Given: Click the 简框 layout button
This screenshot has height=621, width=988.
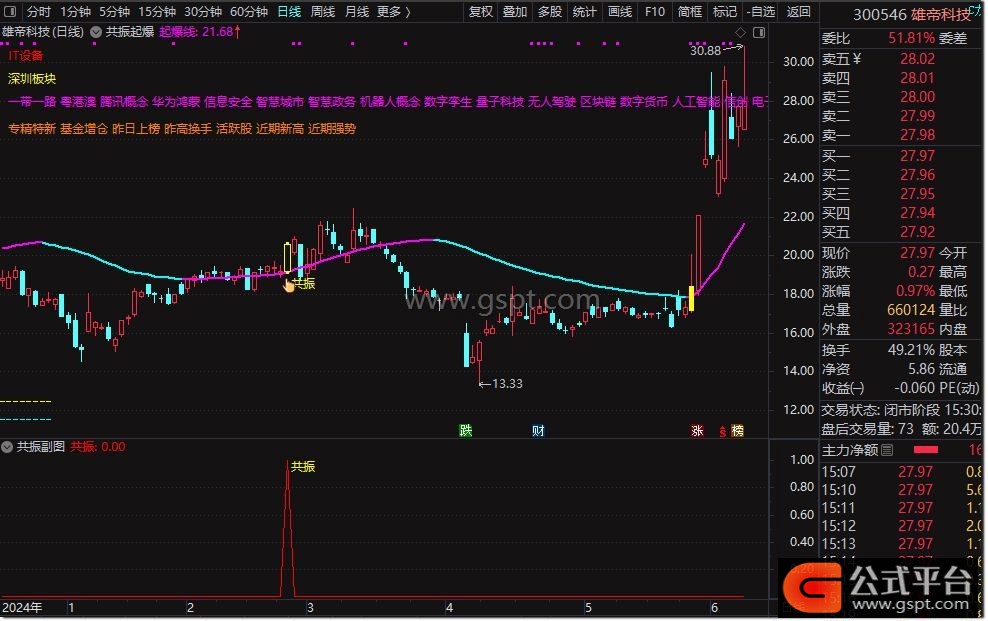Looking at the screenshot, I should coord(690,11).
